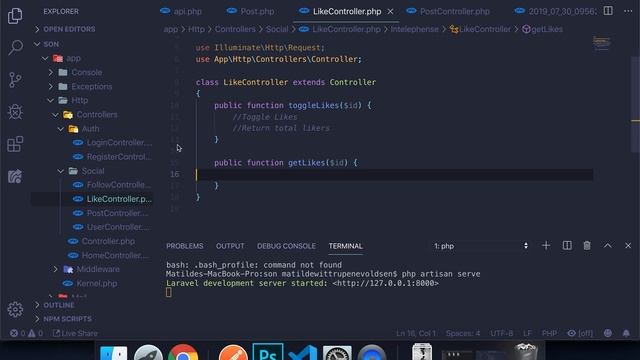Create a new terminal with plus icon
The height and width of the screenshot is (360, 640).
(546, 246)
